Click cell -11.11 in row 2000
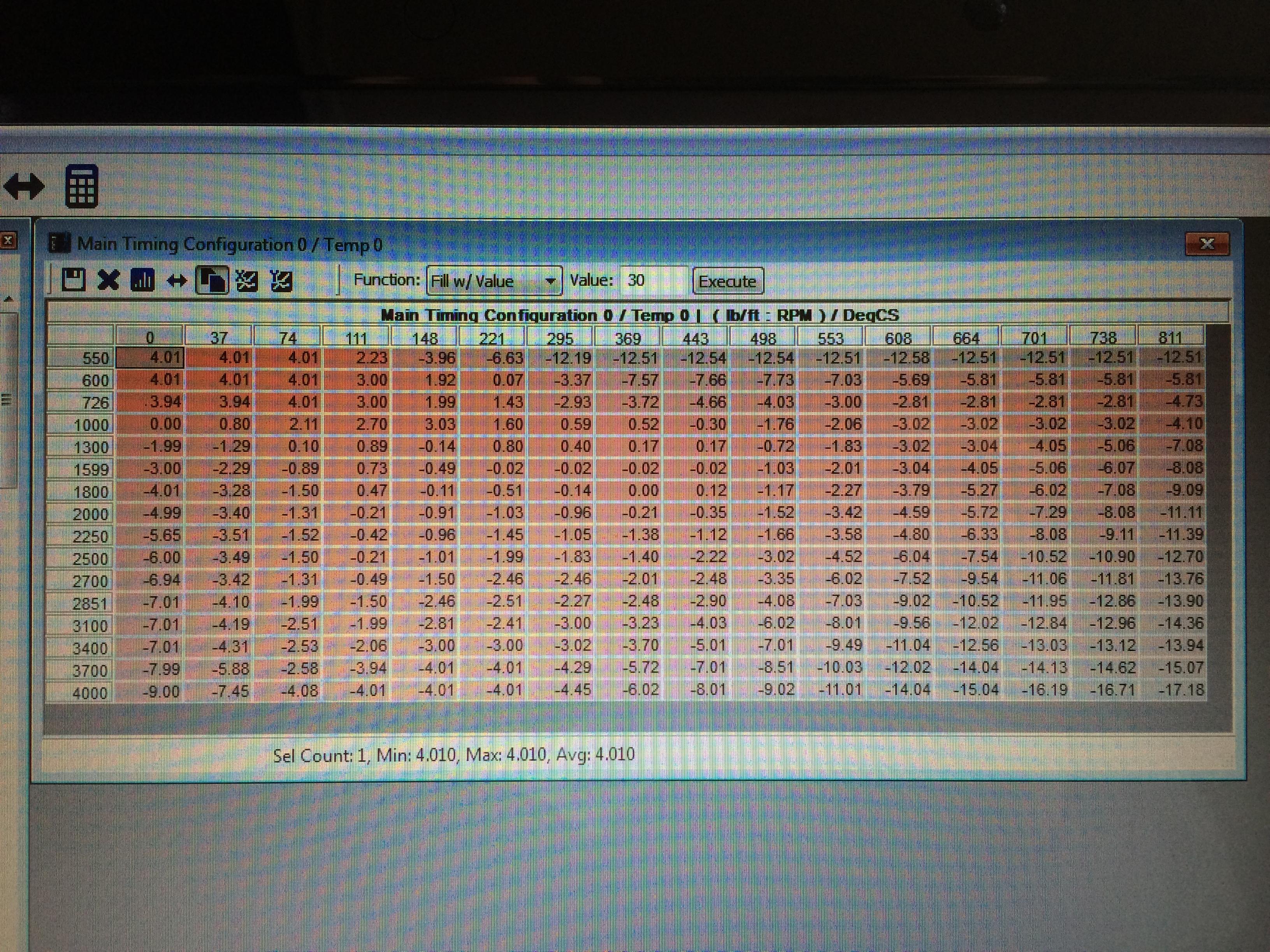1270x952 pixels. pos(1172,512)
